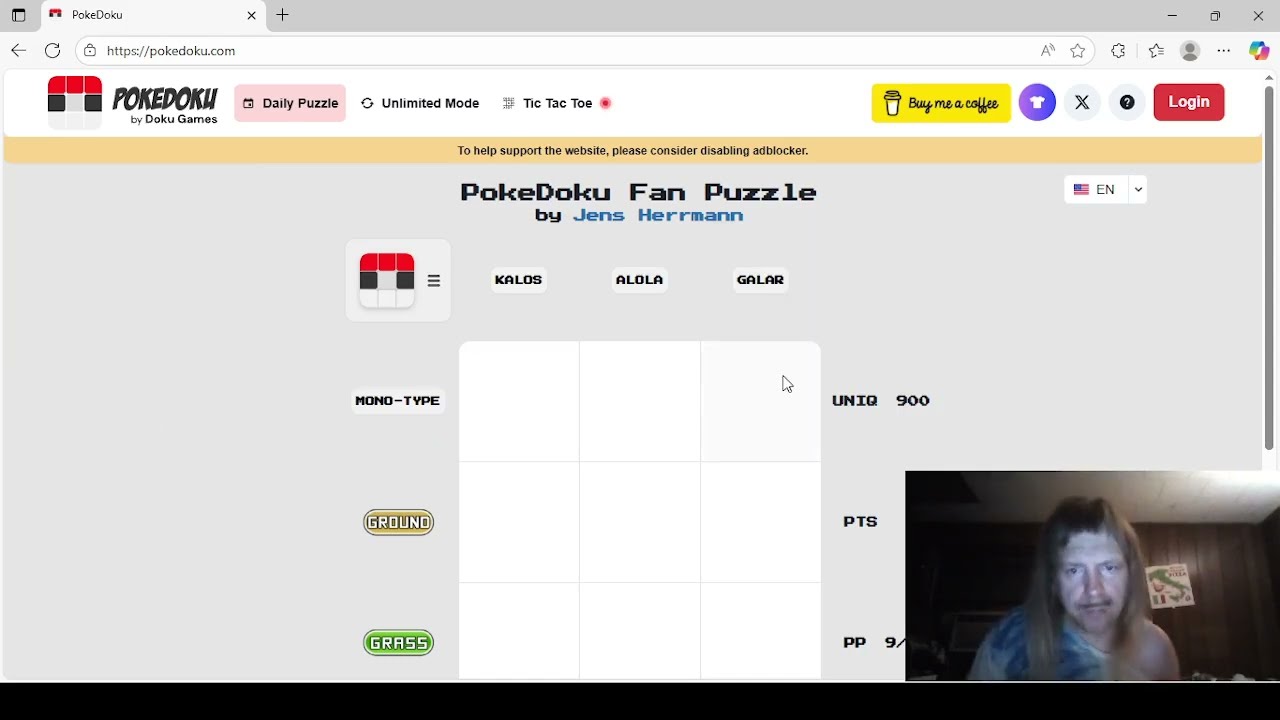Viewport: 1280px width, 720px height.
Task: Open a new tab with plus button
Action: coord(283,15)
